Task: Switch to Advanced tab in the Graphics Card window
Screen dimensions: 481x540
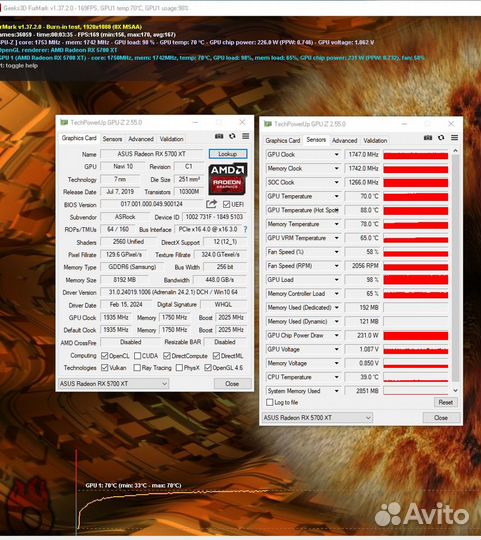Action: click(141, 139)
